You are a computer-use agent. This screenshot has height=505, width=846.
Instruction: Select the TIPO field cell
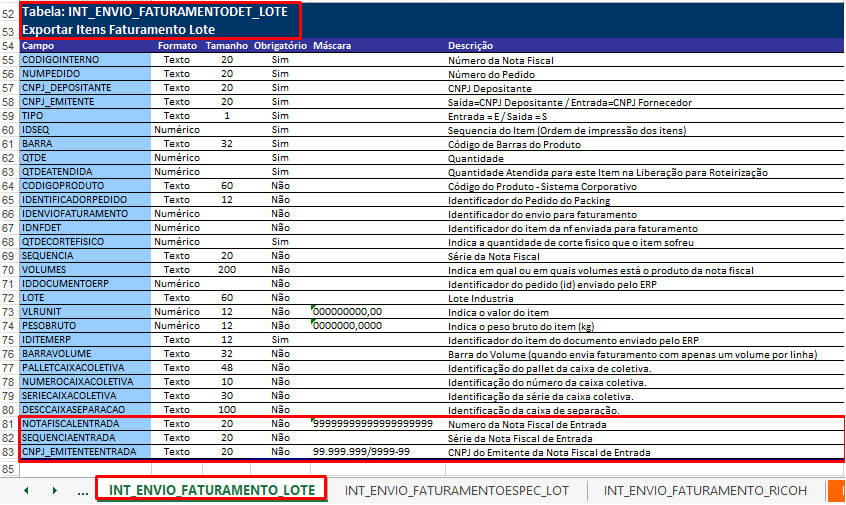coord(86,116)
